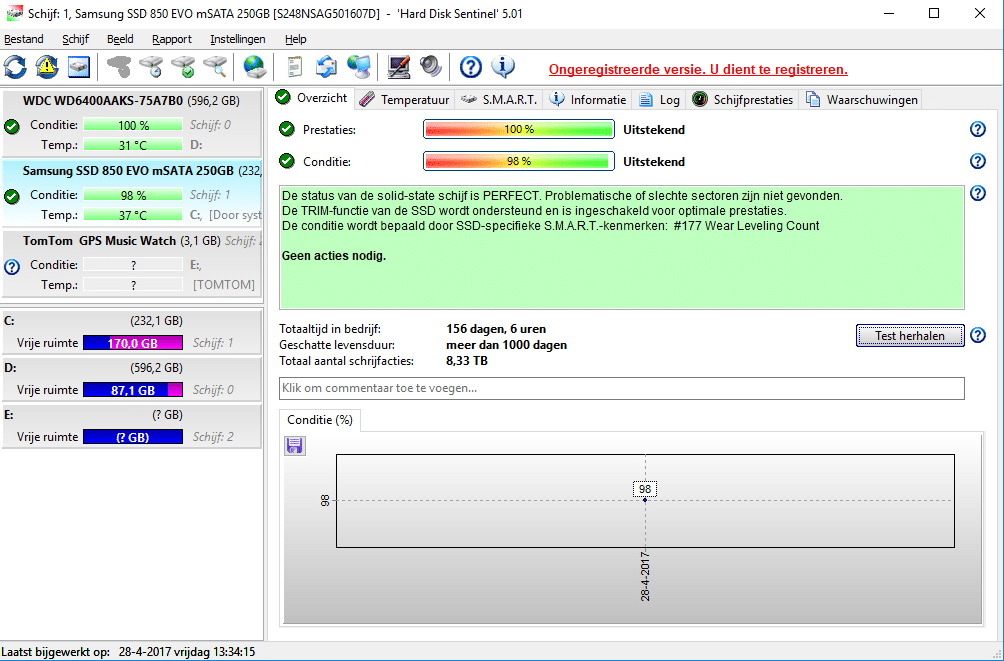The width and height of the screenshot is (1004, 661).
Task: Switch to the Temperatuur tab
Action: pos(405,99)
